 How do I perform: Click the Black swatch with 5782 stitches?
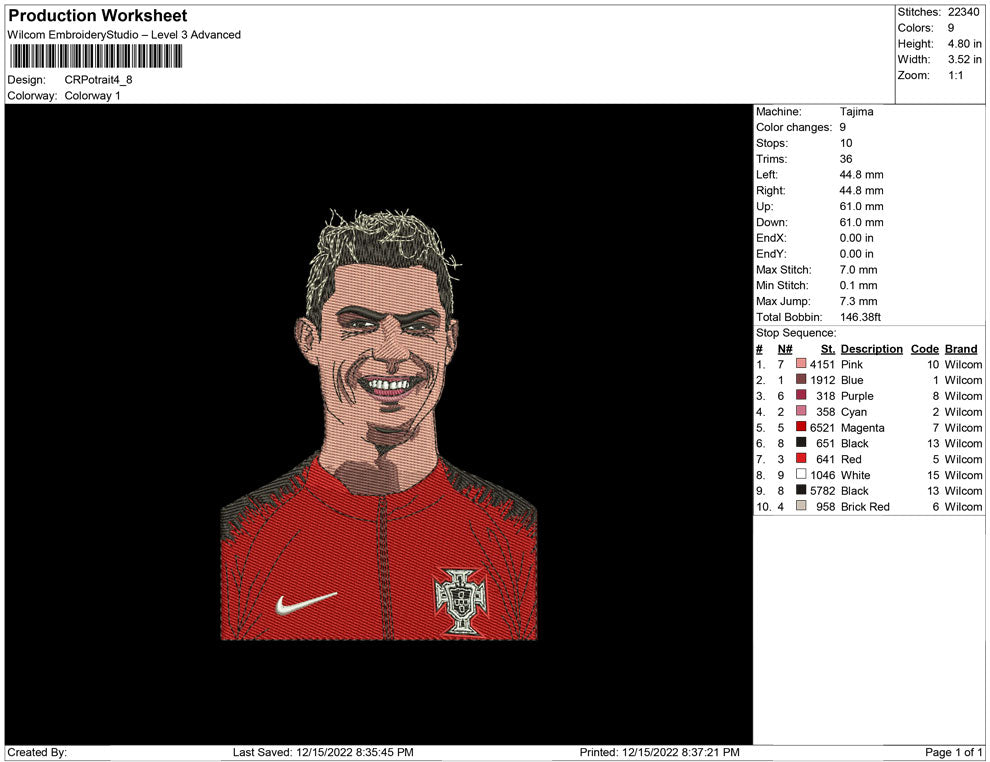tap(801, 490)
